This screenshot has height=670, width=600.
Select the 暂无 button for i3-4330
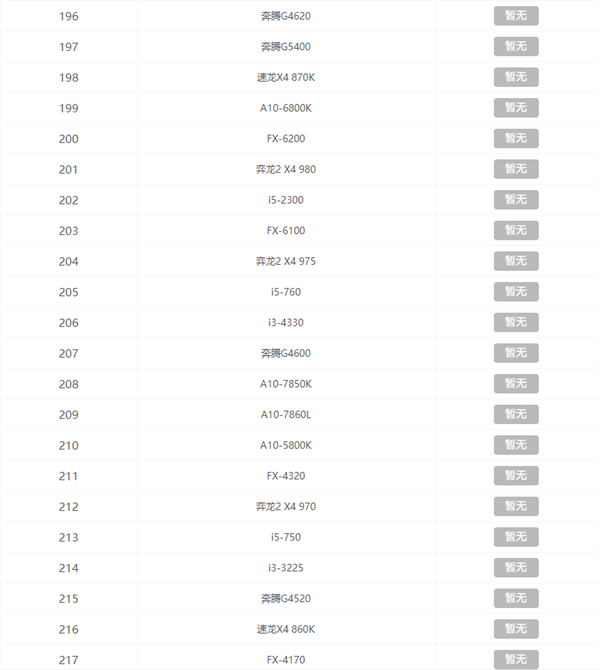(515, 322)
